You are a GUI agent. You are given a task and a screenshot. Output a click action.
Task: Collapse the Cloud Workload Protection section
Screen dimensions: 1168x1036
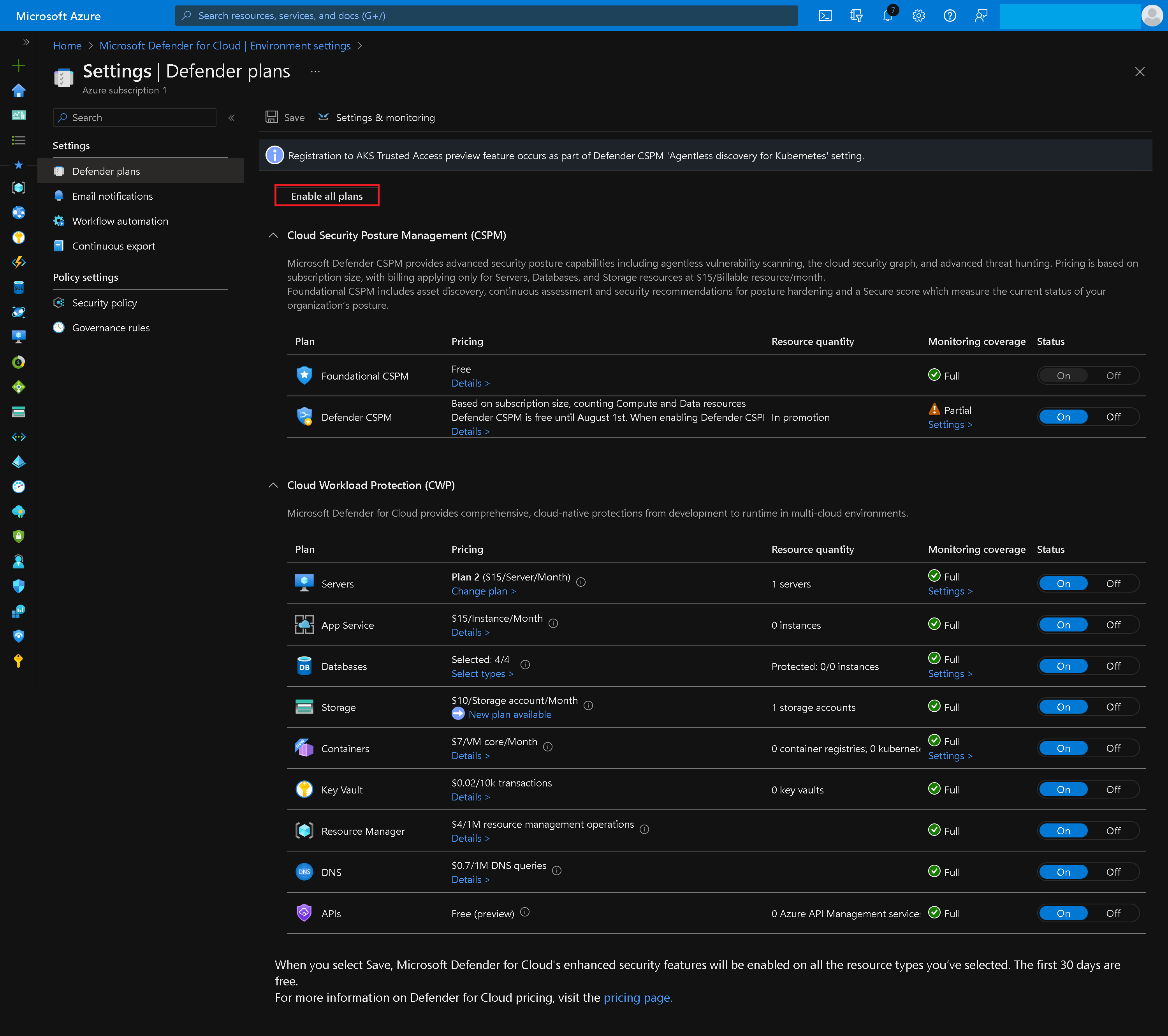point(273,485)
